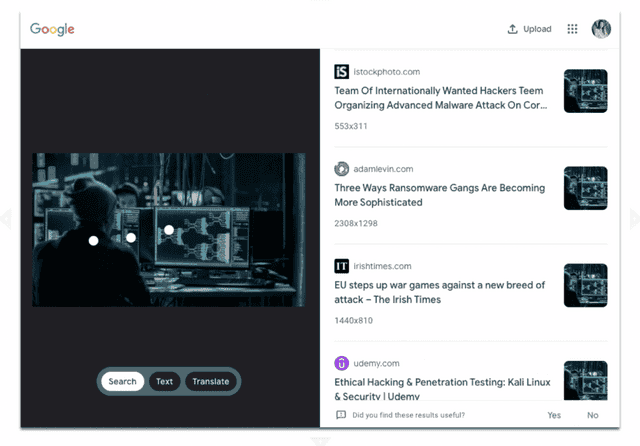Switch to Translate mode
Image resolution: width=640 pixels, height=446 pixels.
pos(211,382)
